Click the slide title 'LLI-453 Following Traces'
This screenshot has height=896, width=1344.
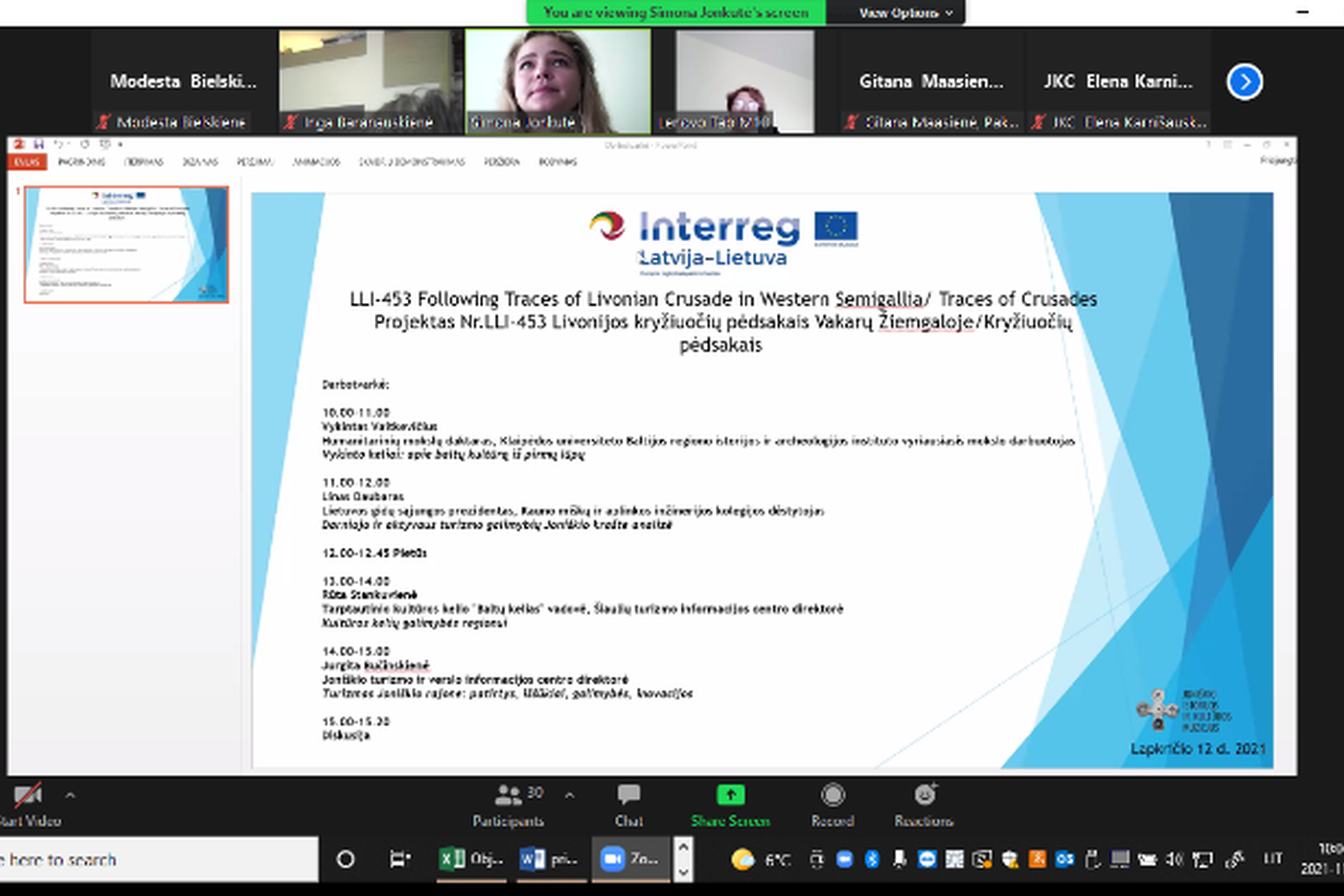point(723,322)
